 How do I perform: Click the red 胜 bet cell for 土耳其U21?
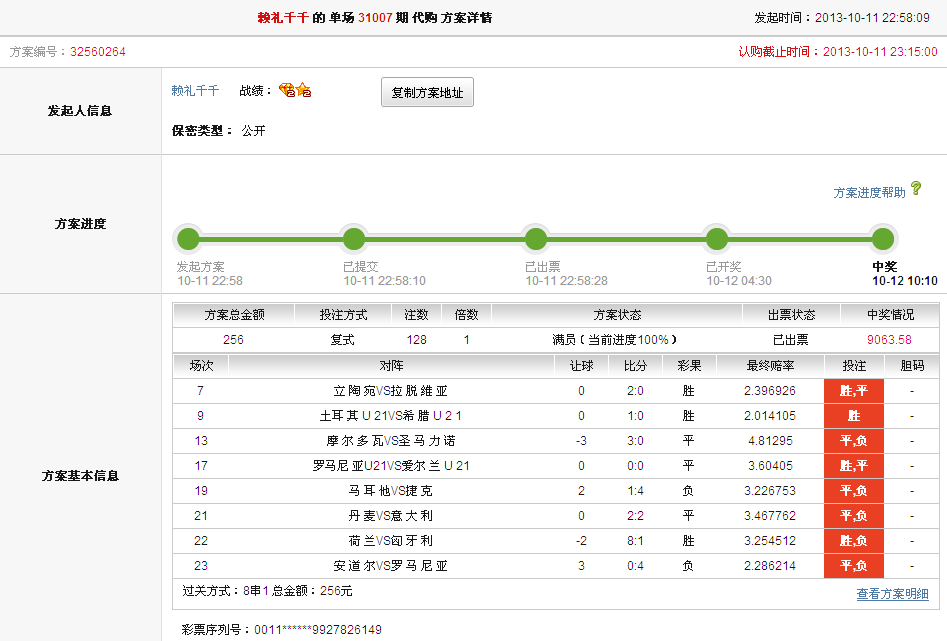853,416
